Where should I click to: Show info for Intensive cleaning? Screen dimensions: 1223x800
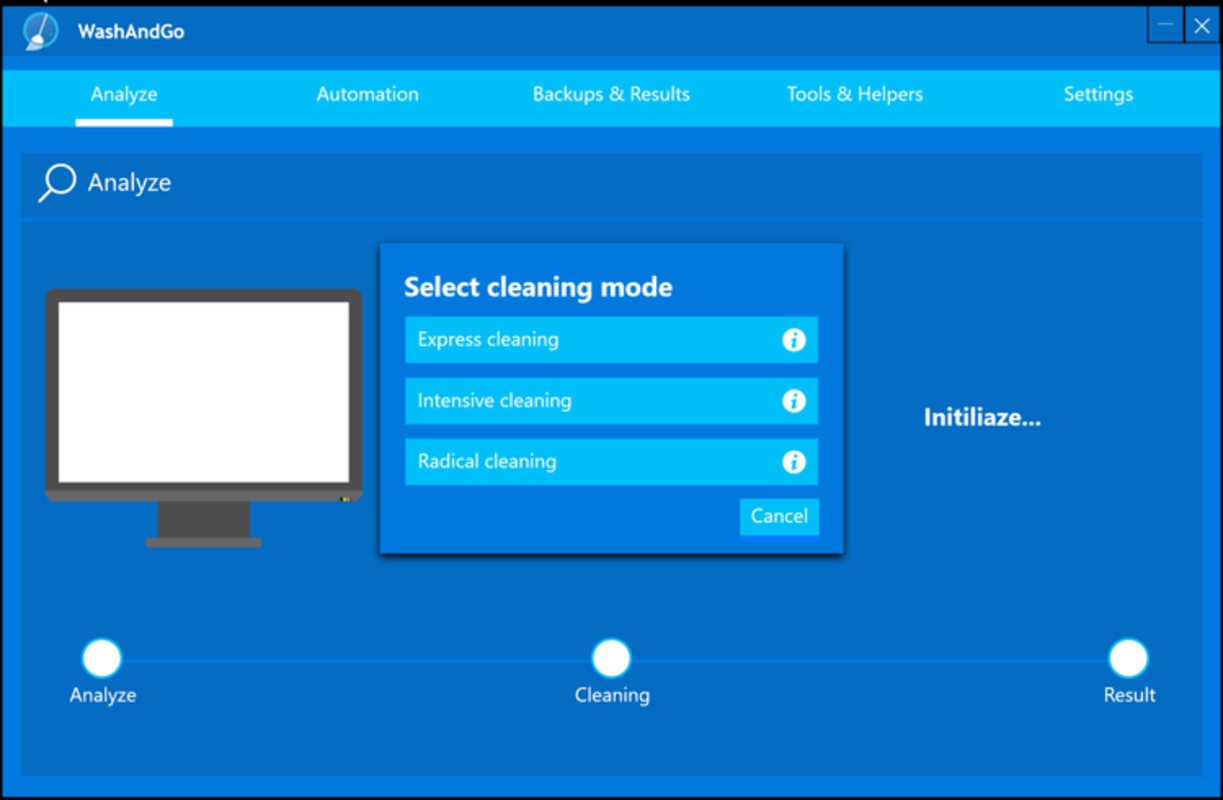pyautogui.click(x=794, y=401)
